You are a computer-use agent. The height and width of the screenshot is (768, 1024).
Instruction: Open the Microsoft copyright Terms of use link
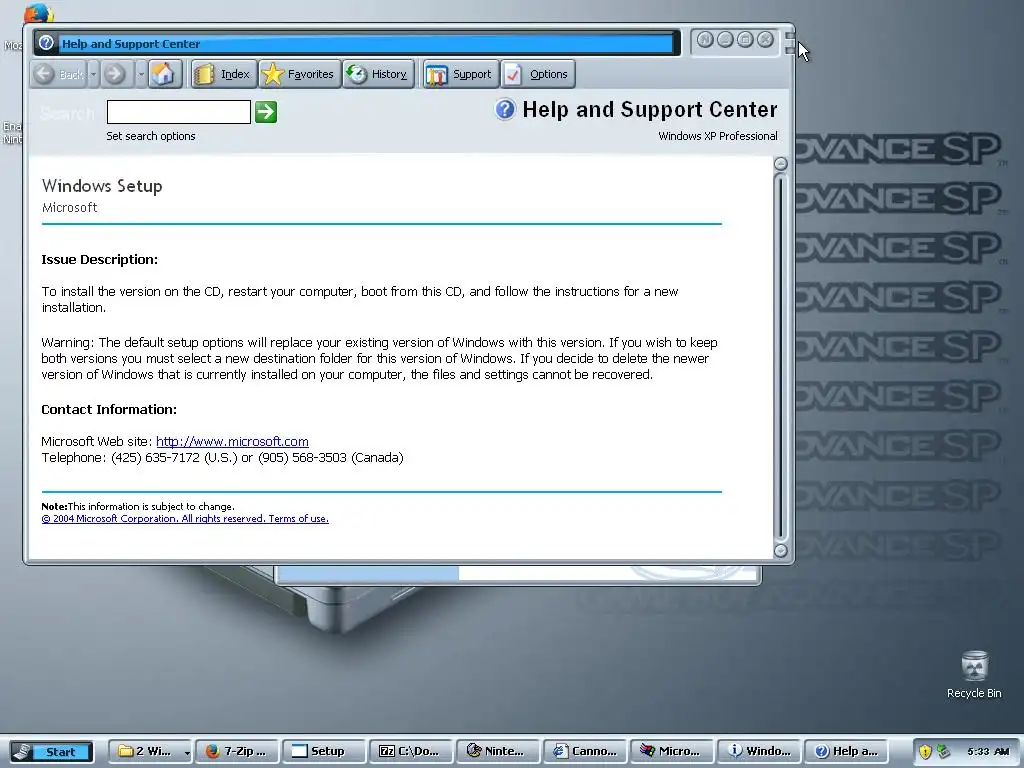click(185, 519)
